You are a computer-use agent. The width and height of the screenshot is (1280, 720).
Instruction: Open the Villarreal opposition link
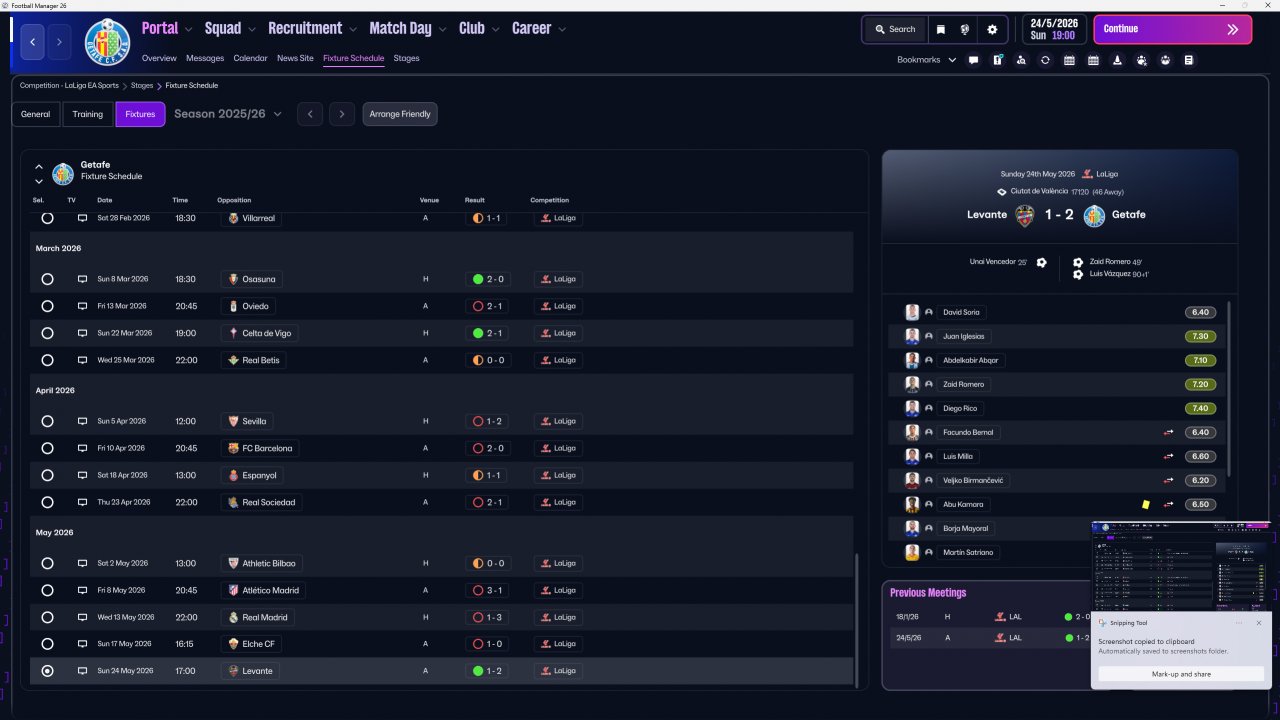(x=249, y=218)
